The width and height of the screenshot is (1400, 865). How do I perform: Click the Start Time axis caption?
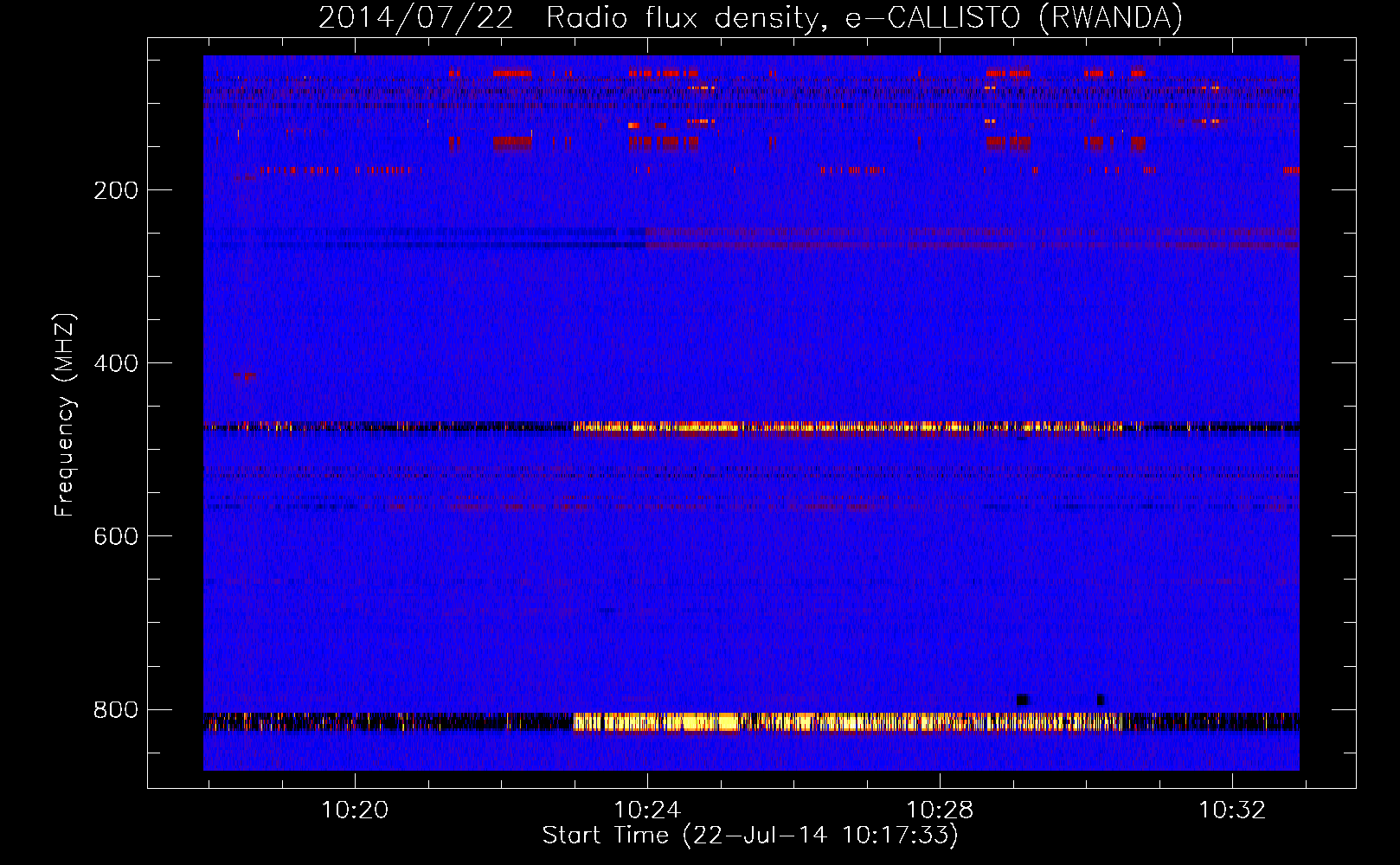(750, 836)
